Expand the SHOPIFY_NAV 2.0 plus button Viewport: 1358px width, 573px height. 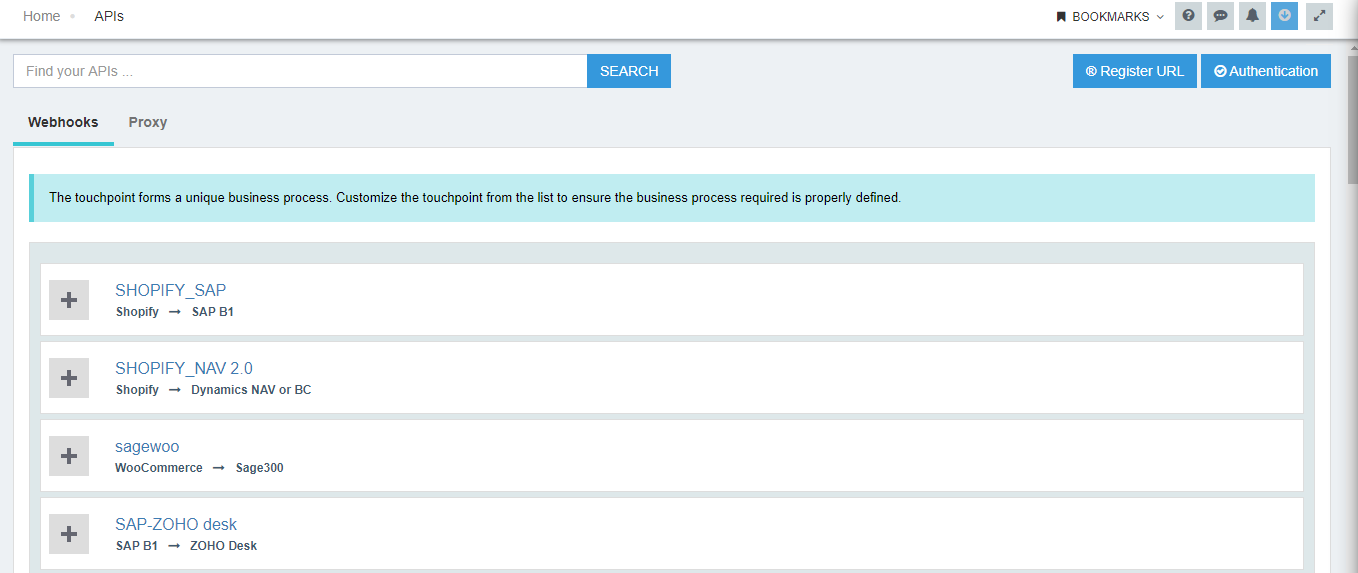click(x=69, y=378)
